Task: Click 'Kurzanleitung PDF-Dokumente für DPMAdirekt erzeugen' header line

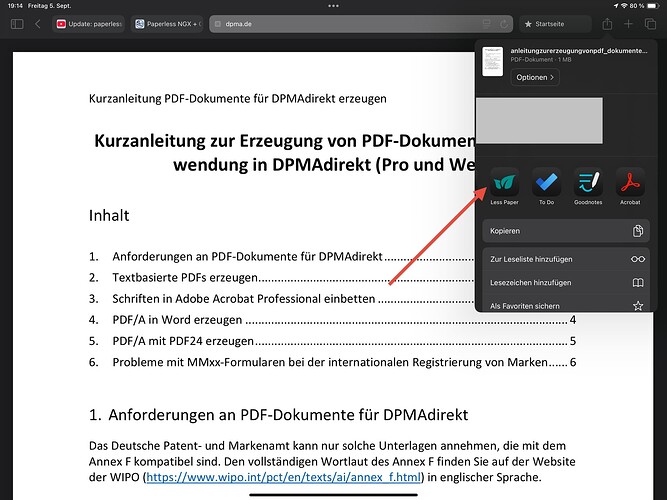Action: (238, 99)
